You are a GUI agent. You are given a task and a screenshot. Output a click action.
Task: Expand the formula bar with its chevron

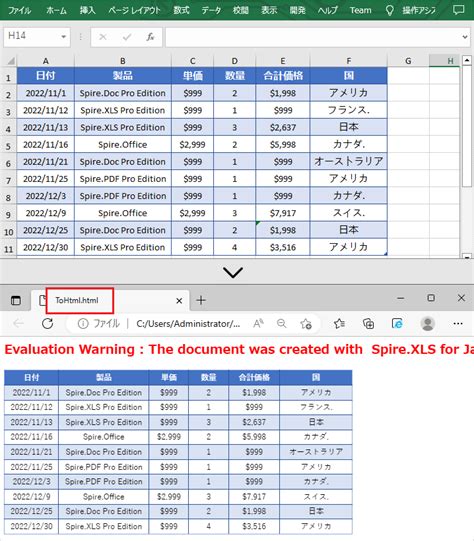tap(465, 37)
